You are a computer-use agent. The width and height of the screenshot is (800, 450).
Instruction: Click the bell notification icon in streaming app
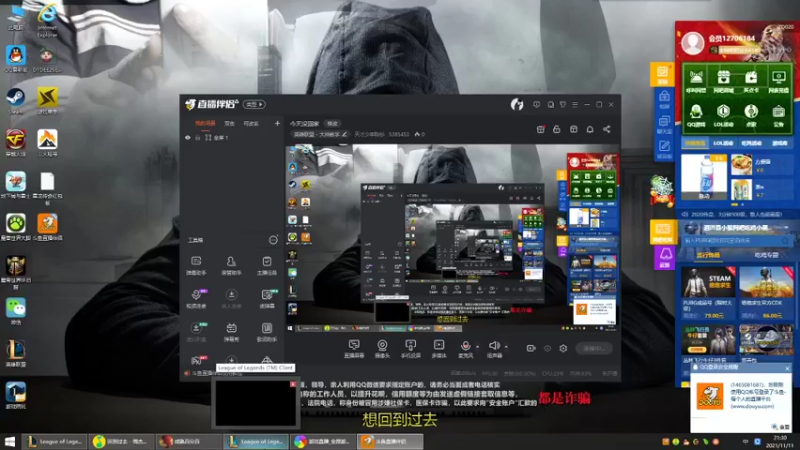point(590,130)
